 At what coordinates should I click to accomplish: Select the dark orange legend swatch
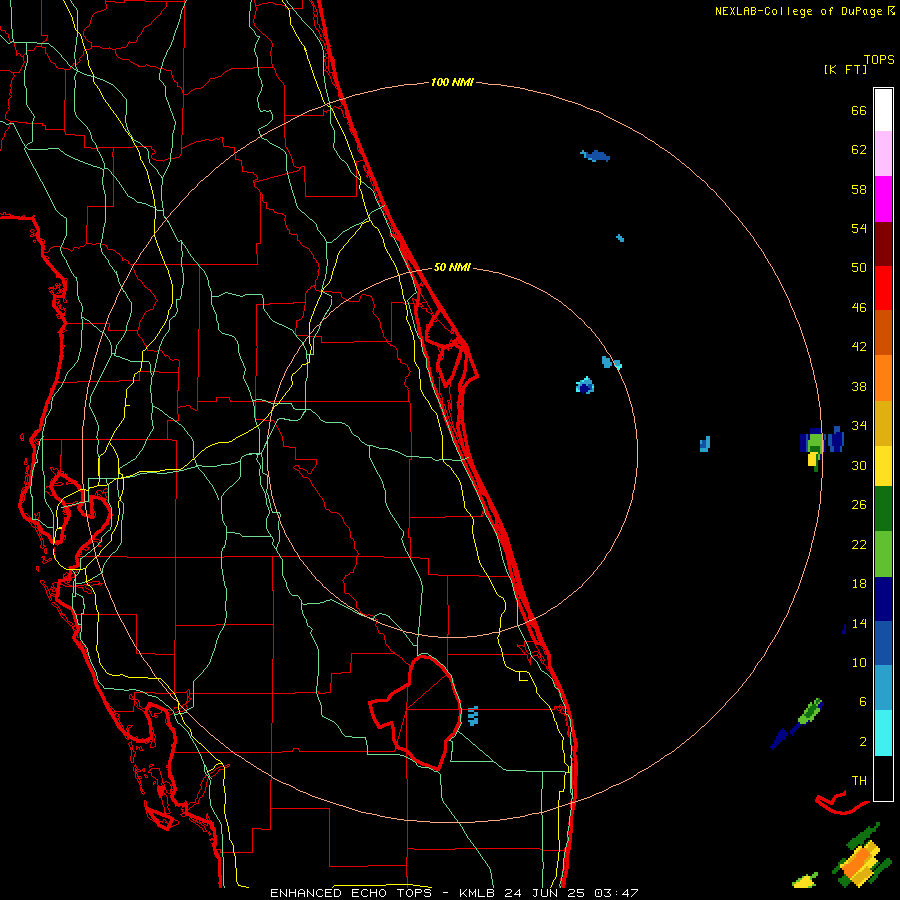coord(883,332)
